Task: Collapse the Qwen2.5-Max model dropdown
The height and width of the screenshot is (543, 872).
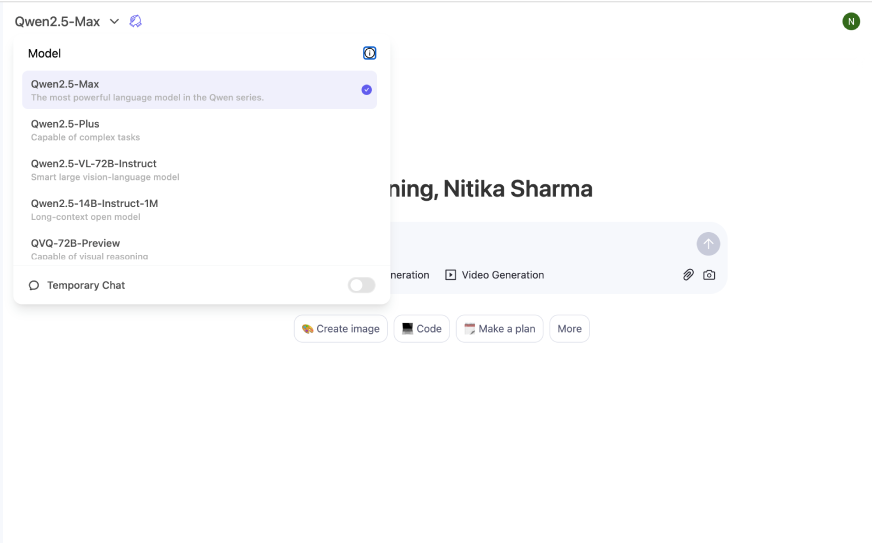Action: tap(57, 21)
